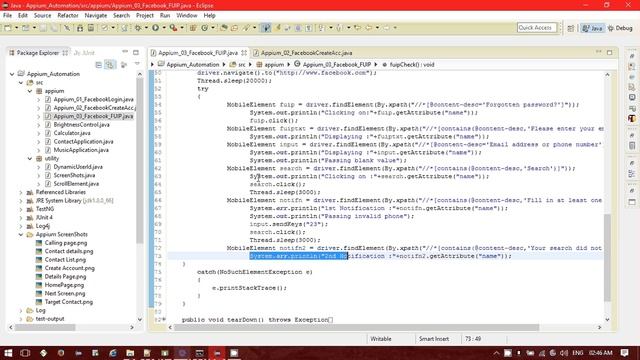
Task: Click the New file toolbar icon
Action: [x=8, y=28]
